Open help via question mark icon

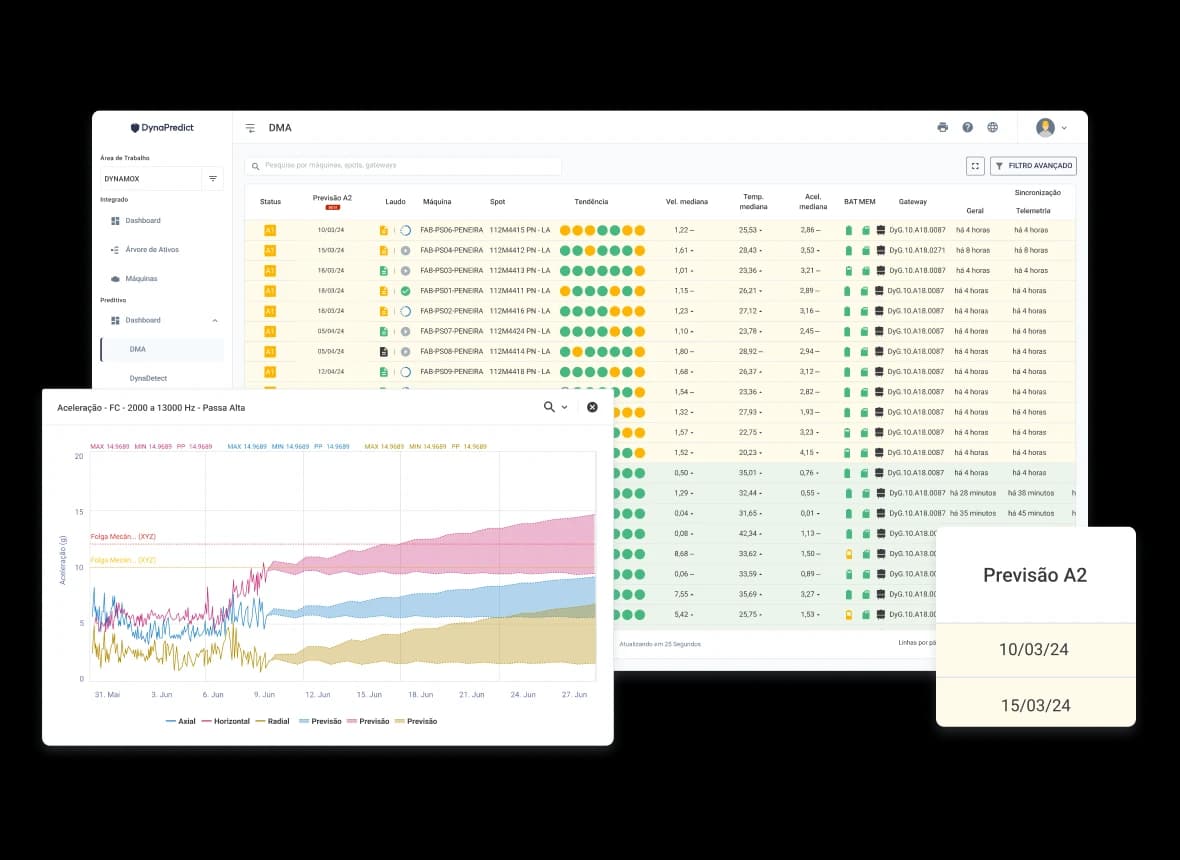(x=967, y=127)
